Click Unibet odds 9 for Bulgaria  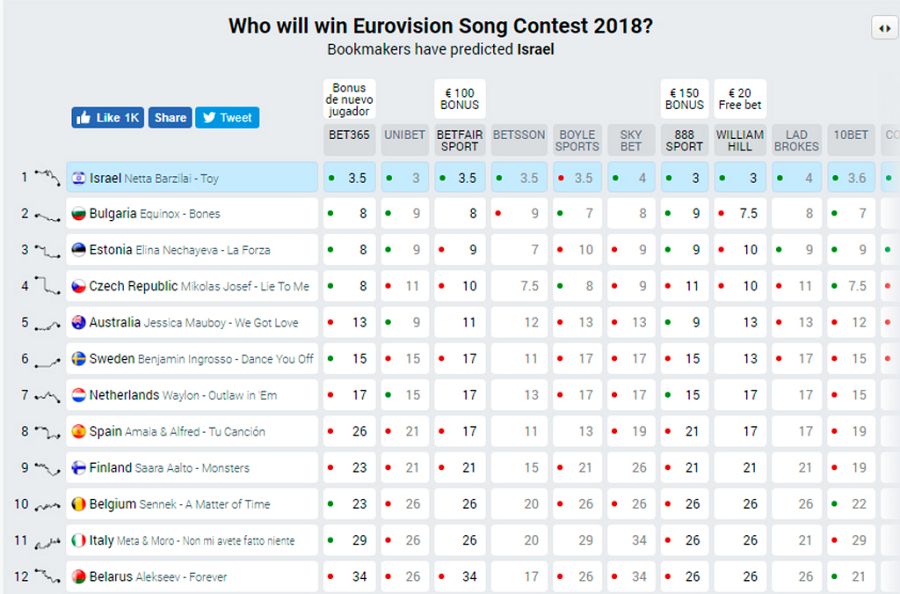405,214
